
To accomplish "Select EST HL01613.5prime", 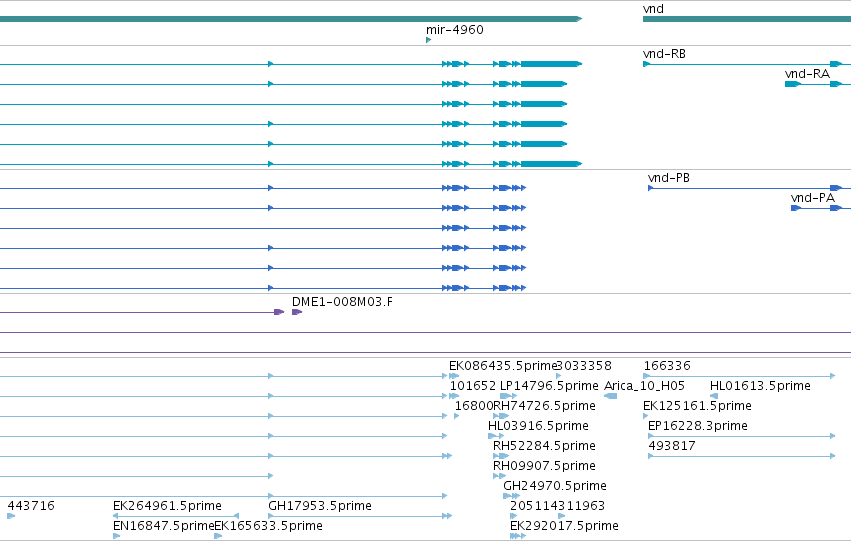I will click(760, 386).
